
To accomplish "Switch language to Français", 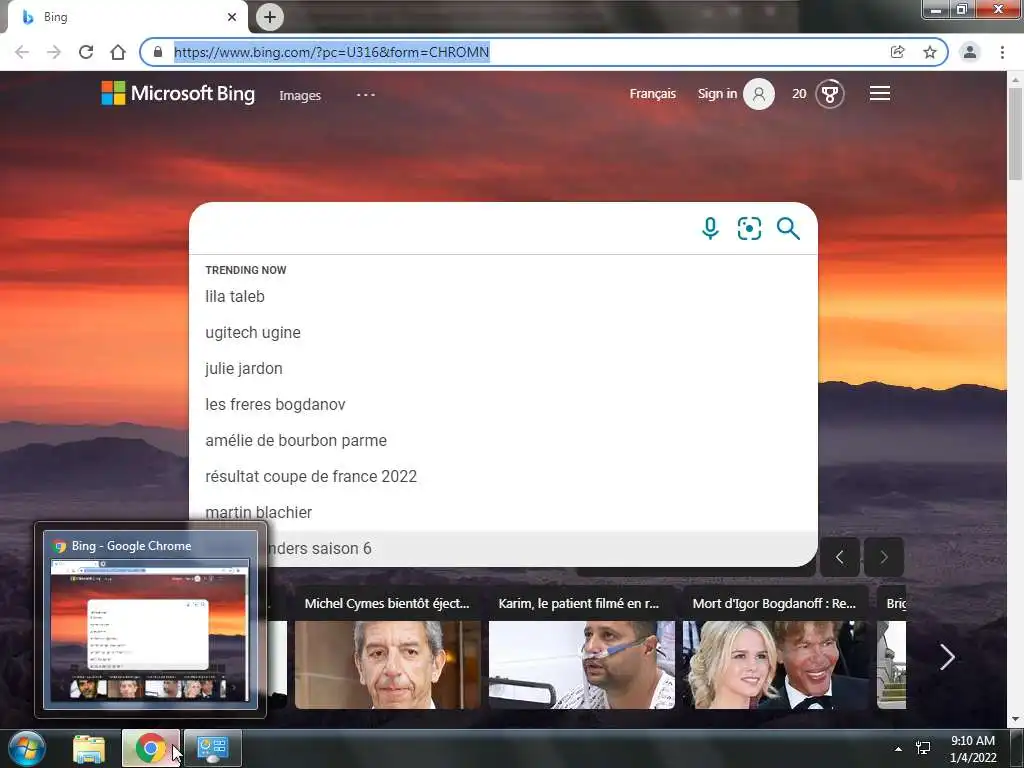I will pyautogui.click(x=652, y=94).
